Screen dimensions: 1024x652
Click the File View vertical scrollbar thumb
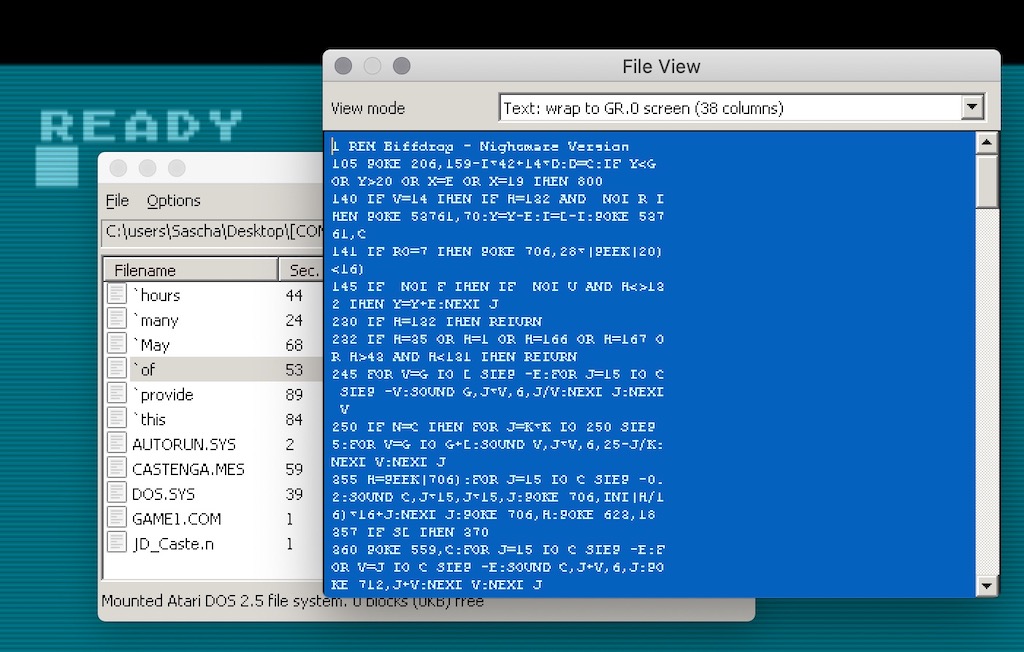[x=986, y=181]
